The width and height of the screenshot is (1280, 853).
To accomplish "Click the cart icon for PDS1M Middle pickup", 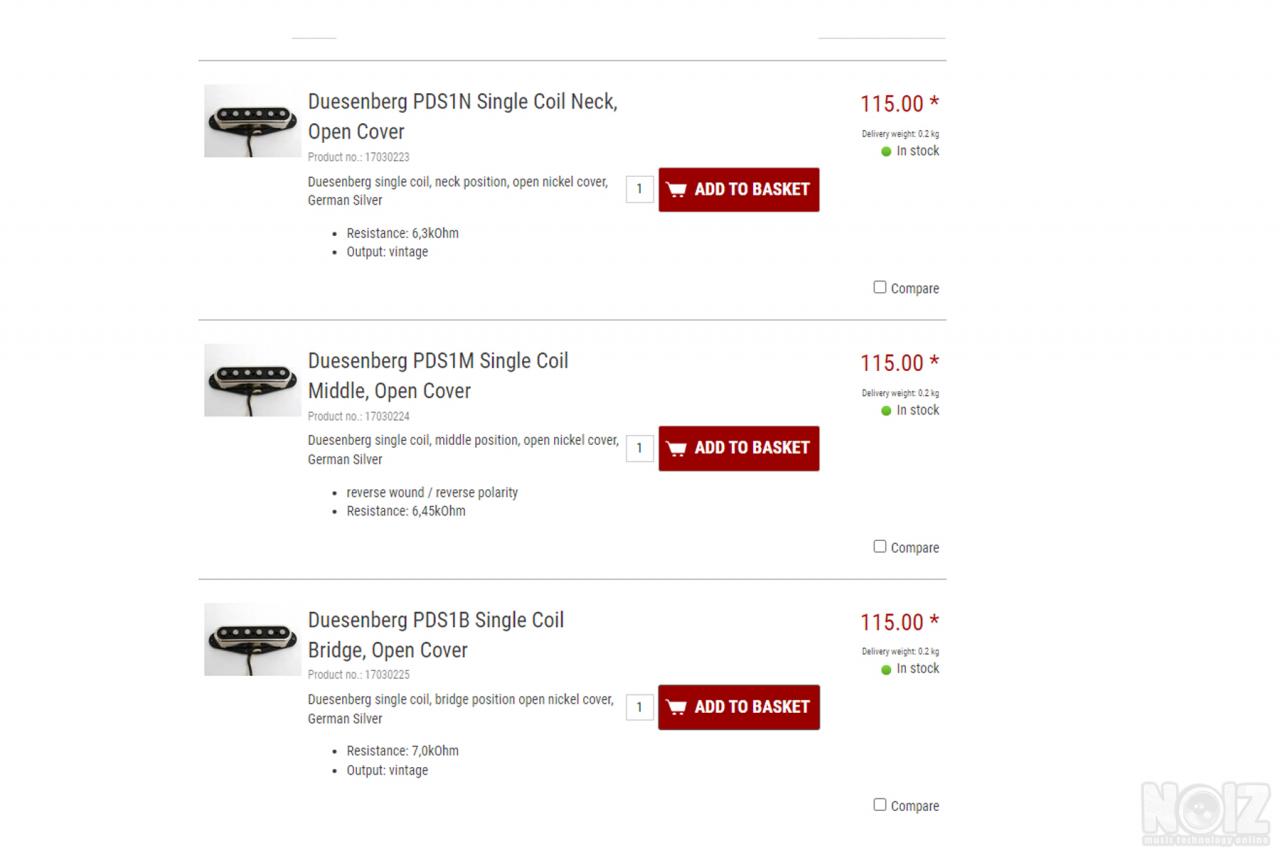I will [677, 448].
